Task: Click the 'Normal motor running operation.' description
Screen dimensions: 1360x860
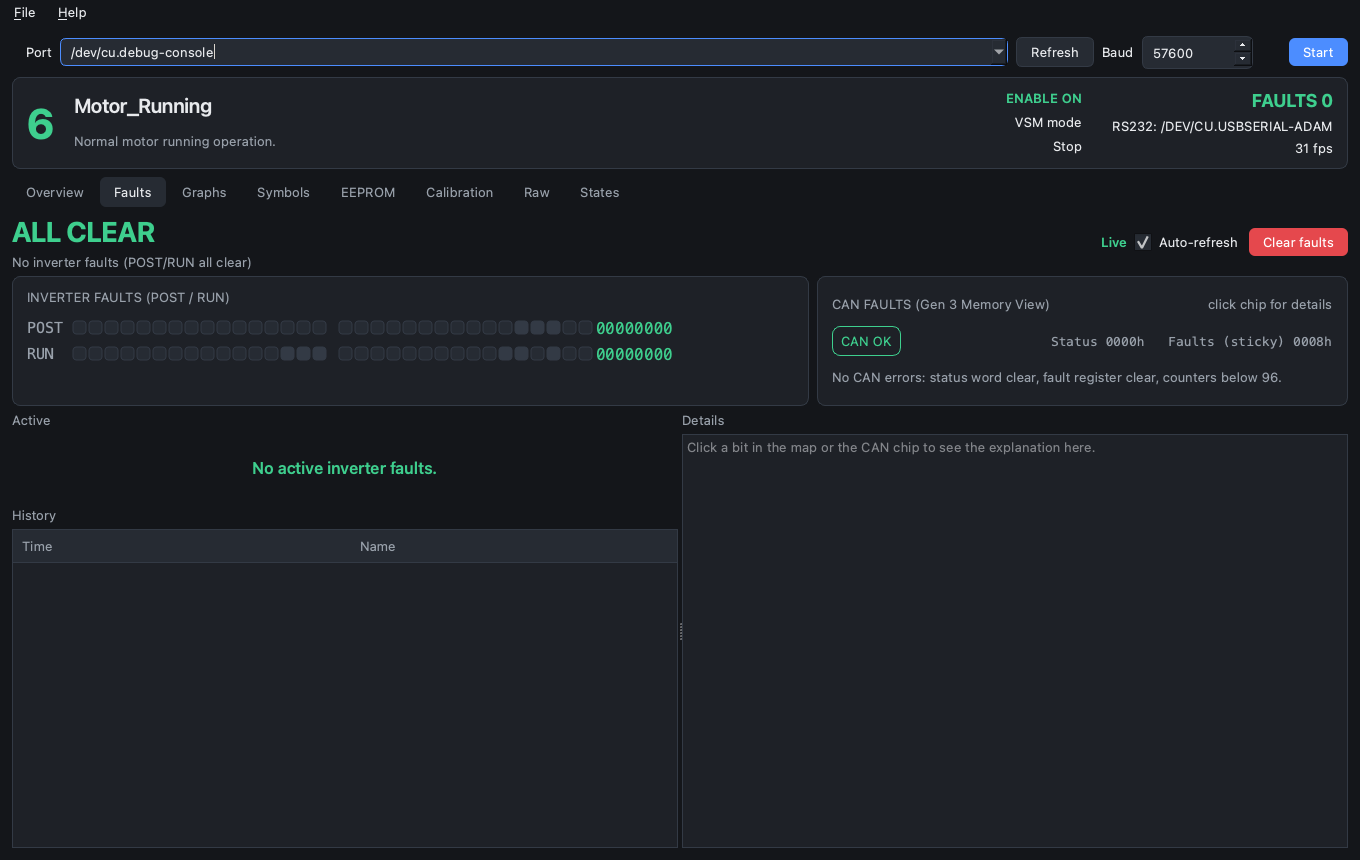Action: point(175,141)
